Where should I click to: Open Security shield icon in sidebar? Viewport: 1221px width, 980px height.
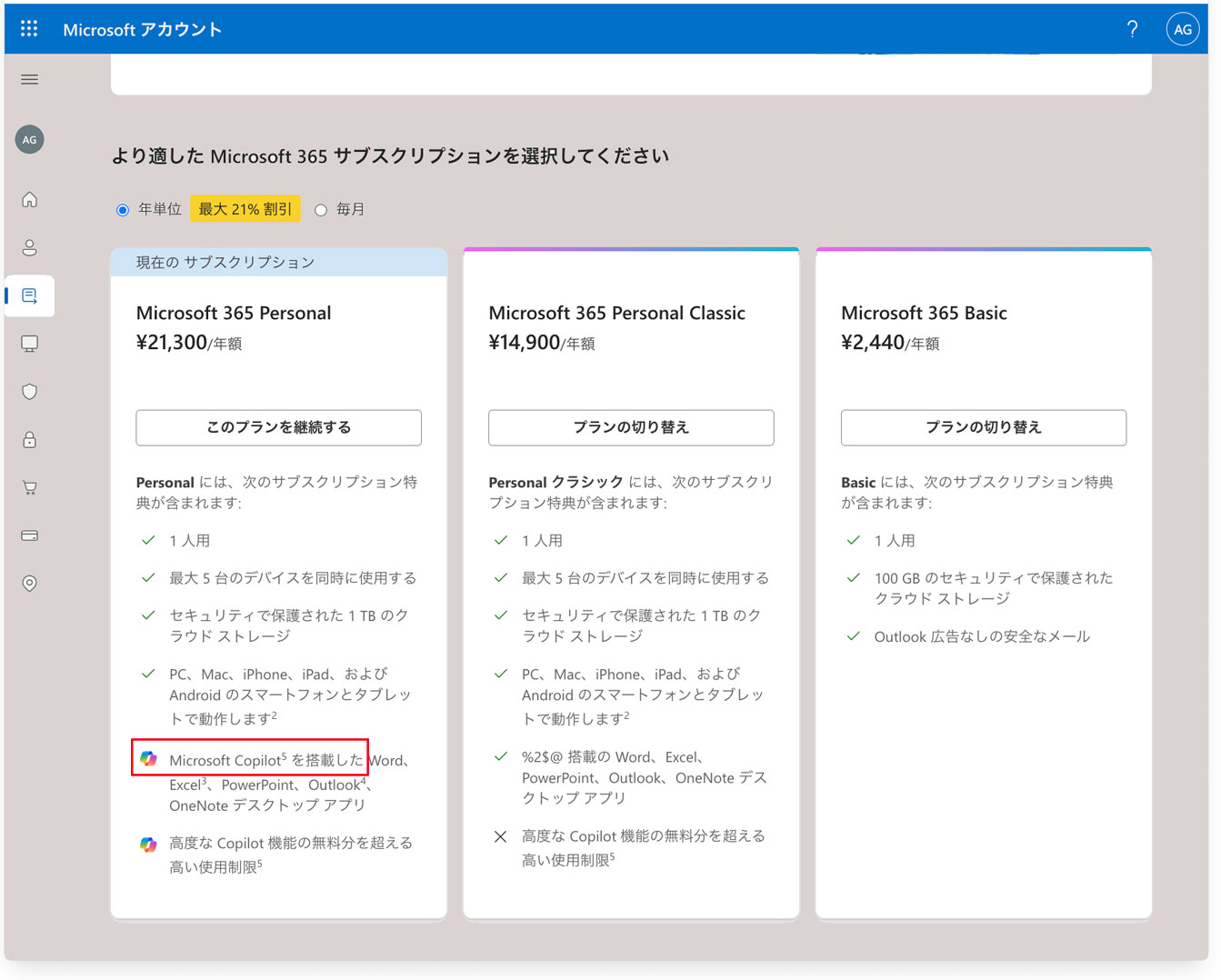pos(29,392)
